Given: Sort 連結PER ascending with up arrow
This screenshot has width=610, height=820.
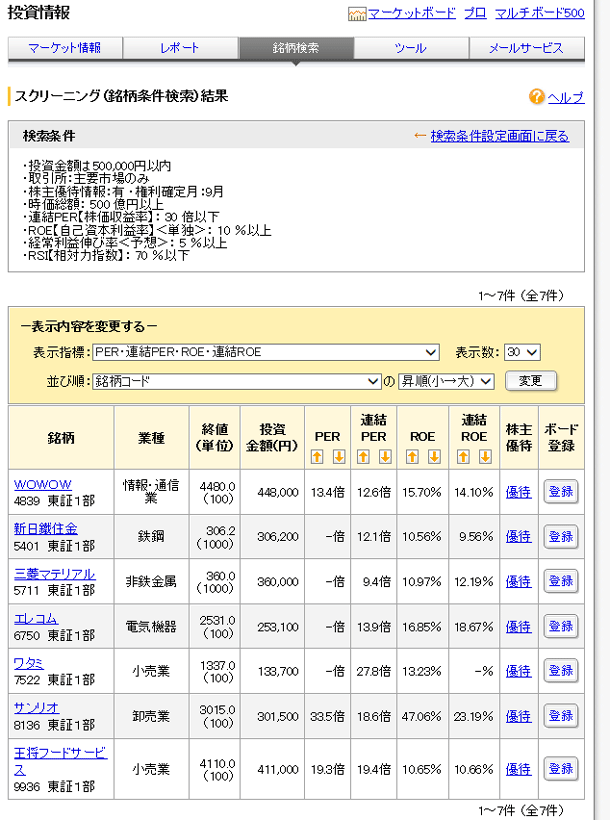Looking at the screenshot, I should 363,457.
